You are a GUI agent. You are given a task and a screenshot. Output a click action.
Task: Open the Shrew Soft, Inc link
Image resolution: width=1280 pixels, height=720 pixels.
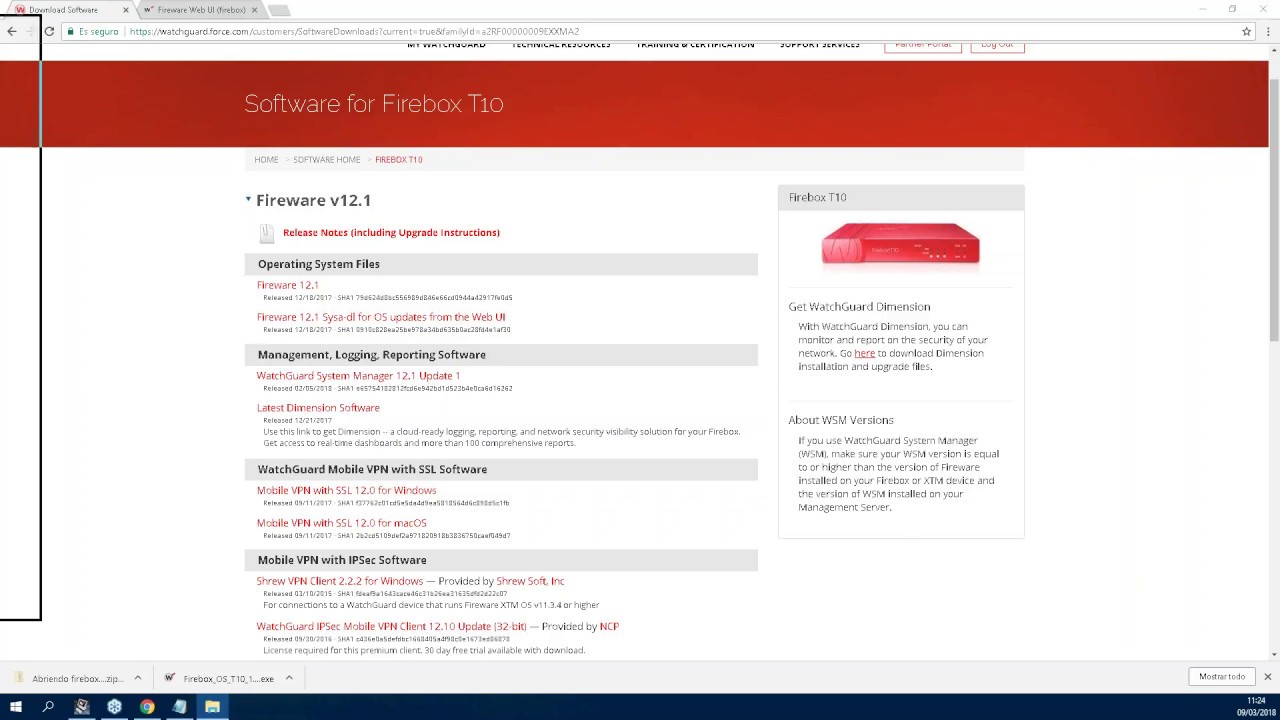point(530,581)
